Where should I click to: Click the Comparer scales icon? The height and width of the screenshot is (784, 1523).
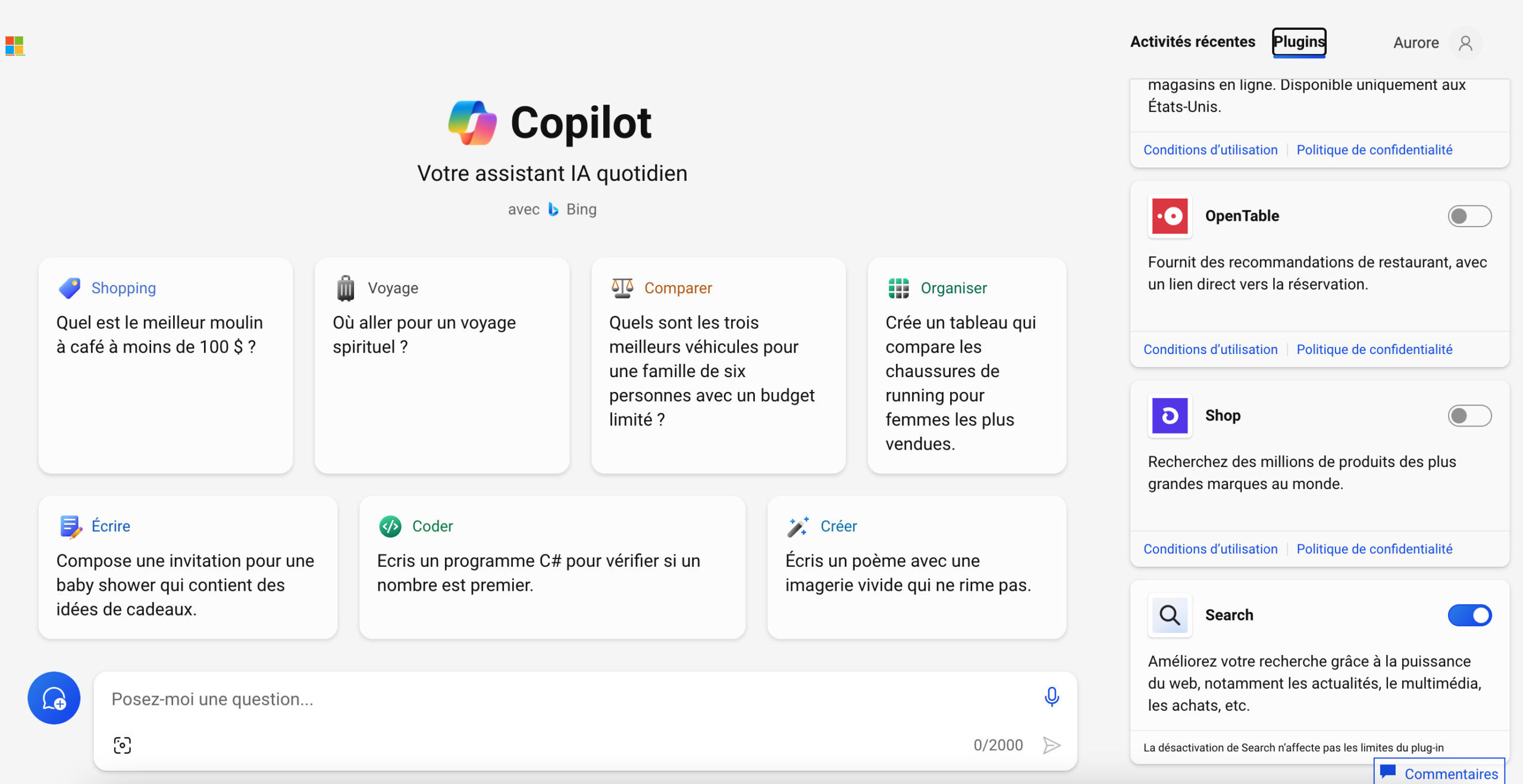(x=622, y=288)
